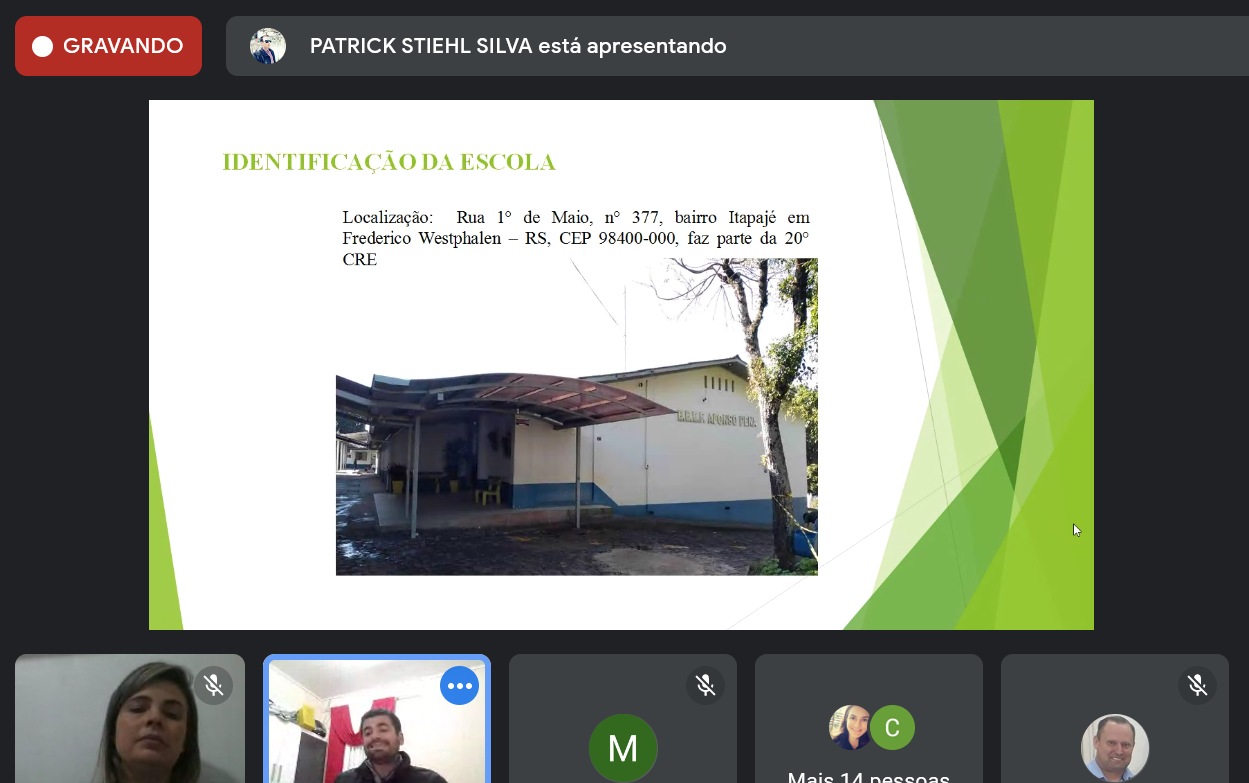Screen dimensions: 1249x783
Task: Click the school name sign on the building wall
Action: (718, 419)
